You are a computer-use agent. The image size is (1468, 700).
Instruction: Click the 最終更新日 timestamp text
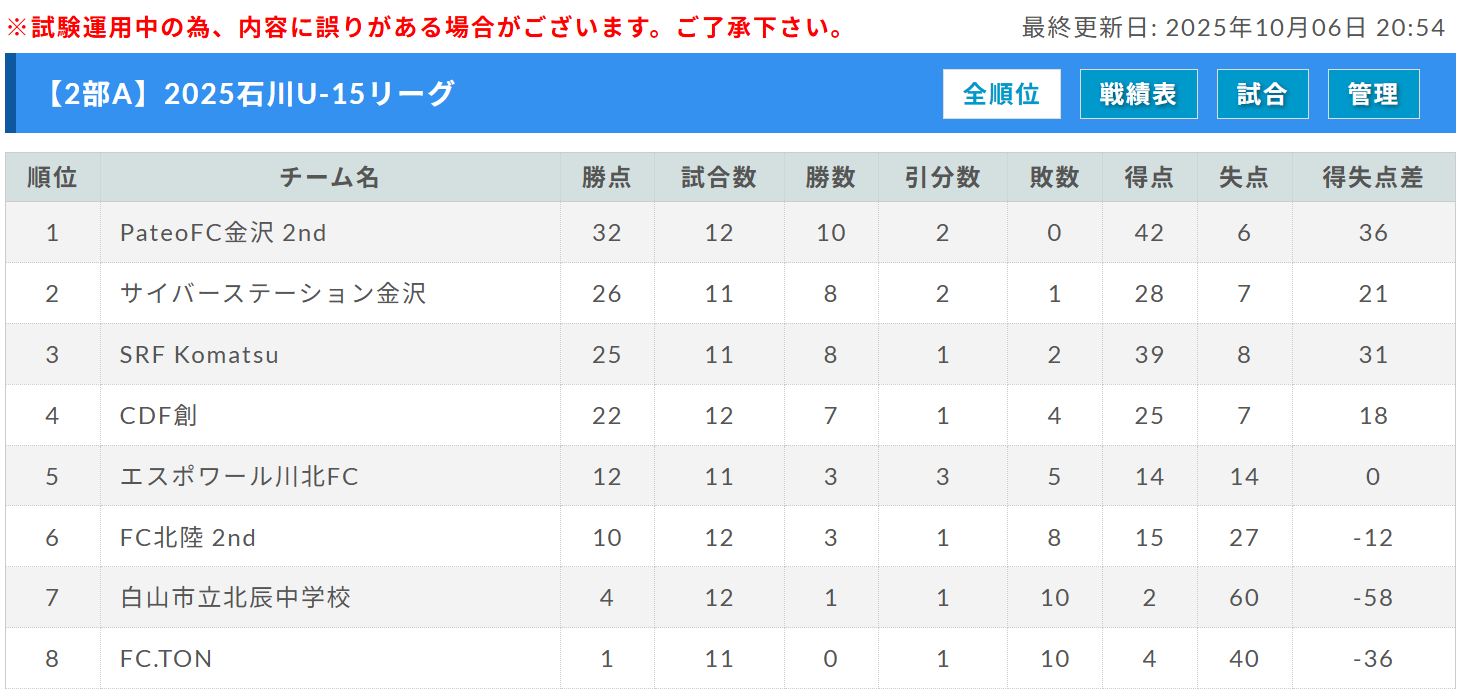1233,27
